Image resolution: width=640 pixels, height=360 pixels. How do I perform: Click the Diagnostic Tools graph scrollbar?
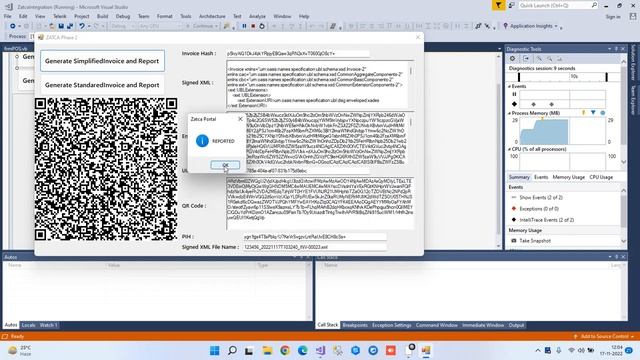[x=623, y=111]
